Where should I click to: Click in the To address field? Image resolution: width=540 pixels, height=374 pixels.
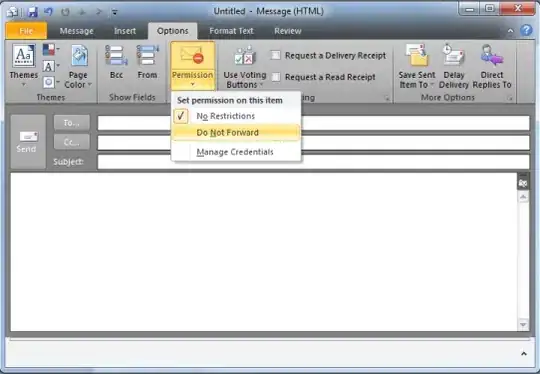point(313,123)
